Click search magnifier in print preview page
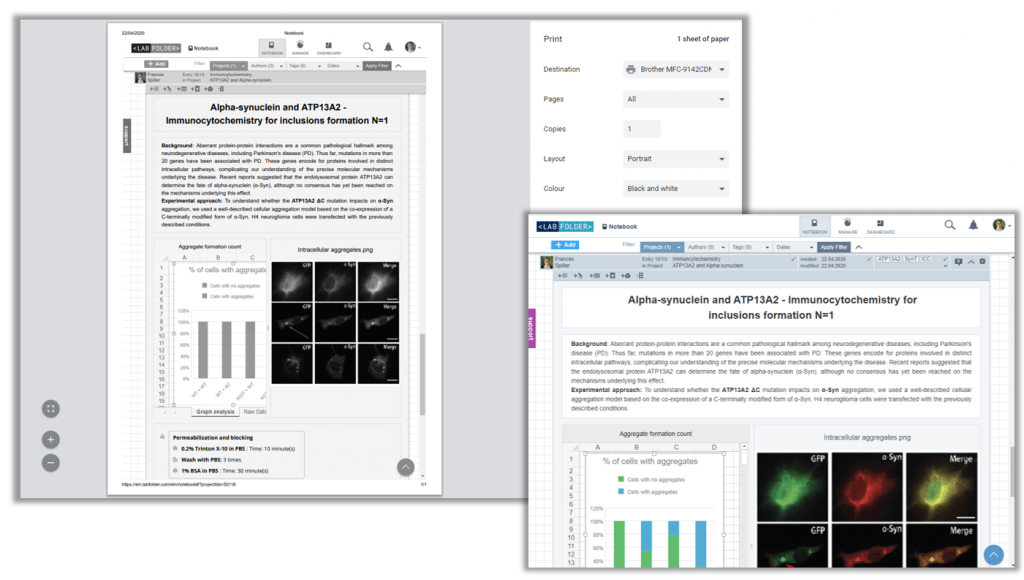This screenshot has height=580, width=1024. [x=368, y=47]
